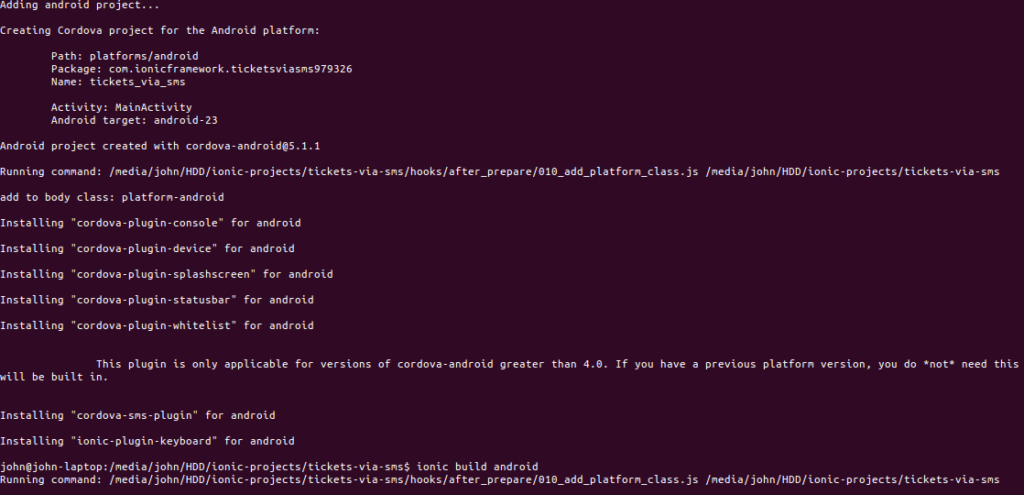Click the cordova-plugin-splashscreen install line
The image size is (1024, 495).
(167, 274)
